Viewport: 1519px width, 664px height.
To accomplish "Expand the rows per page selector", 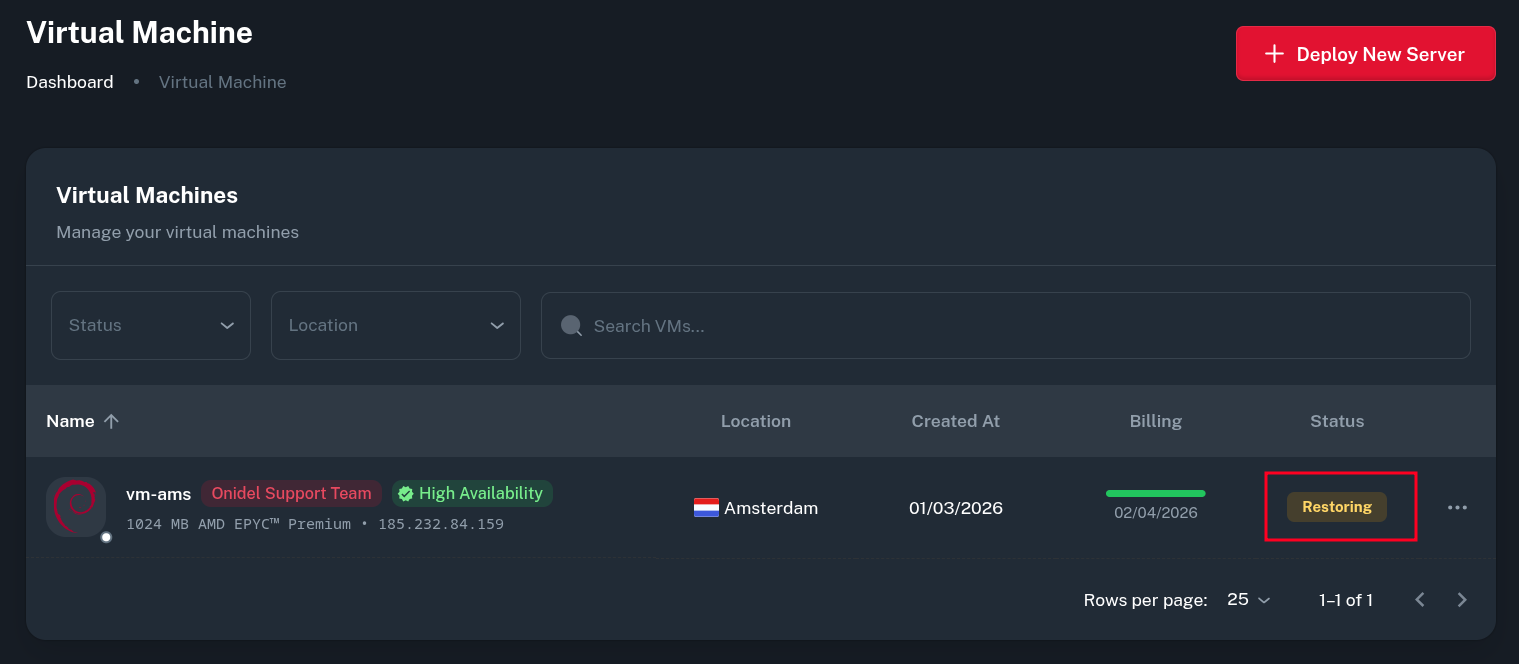I will click(x=1248, y=600).
